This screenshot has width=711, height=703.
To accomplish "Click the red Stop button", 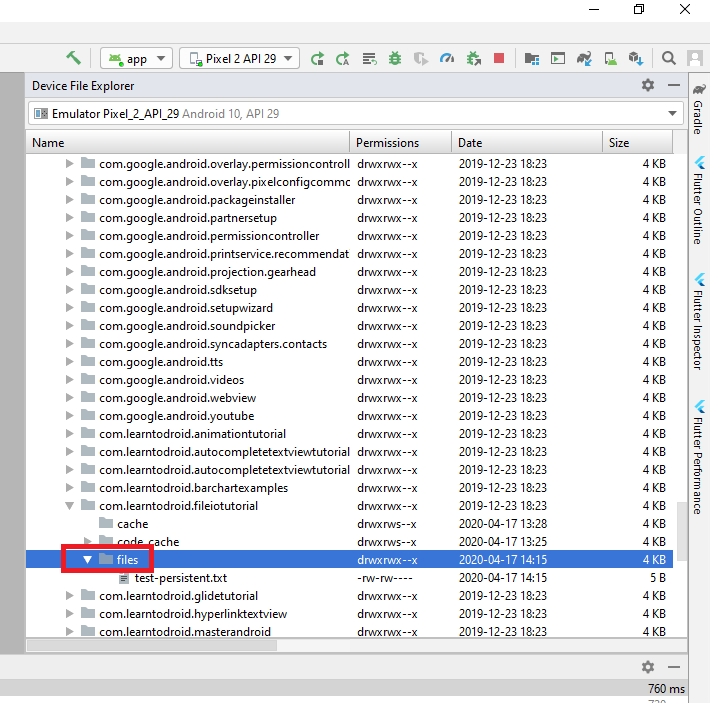I will (x=499, y=58).
